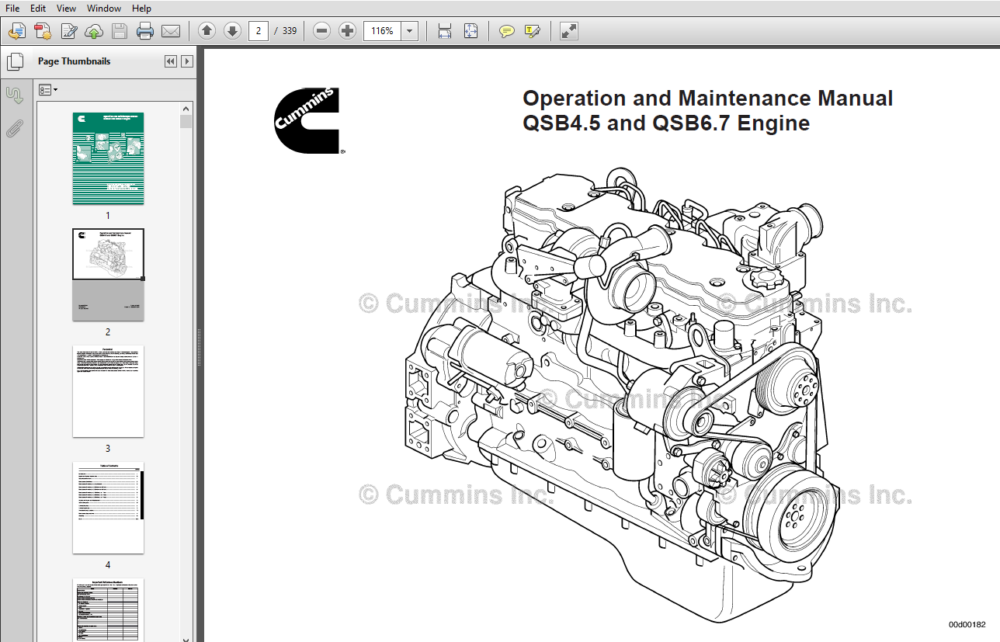
Task: Click the thumbnails scrollbar up arrow
Action: 186,109
